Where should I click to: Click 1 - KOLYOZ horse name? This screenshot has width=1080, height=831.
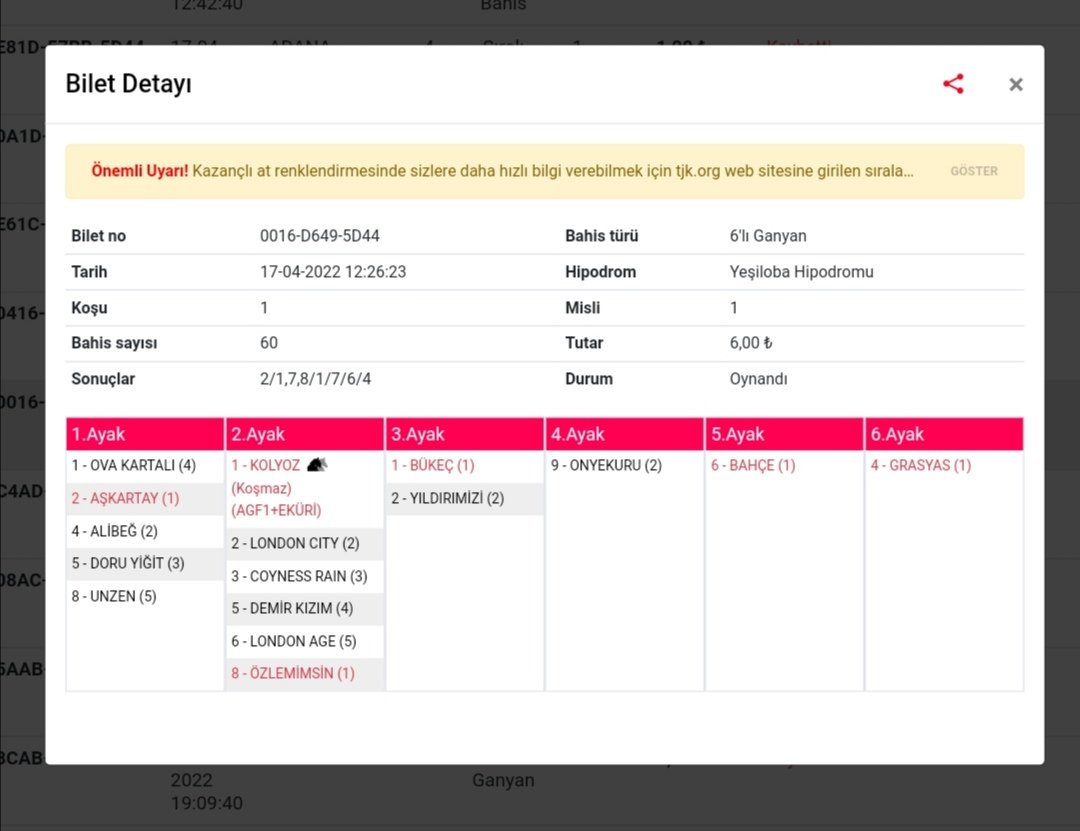266,465
